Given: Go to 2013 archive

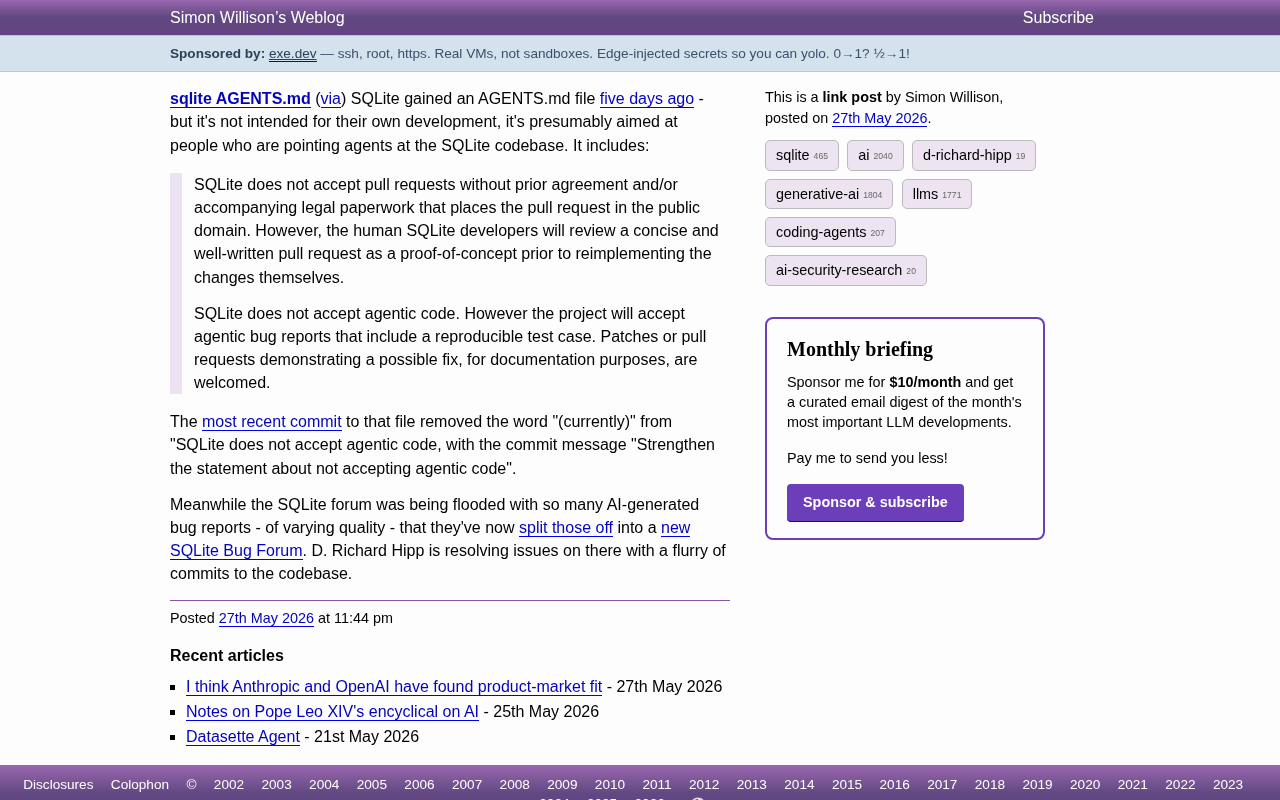Looking at the screenshot, I should (x=752, y=785).
